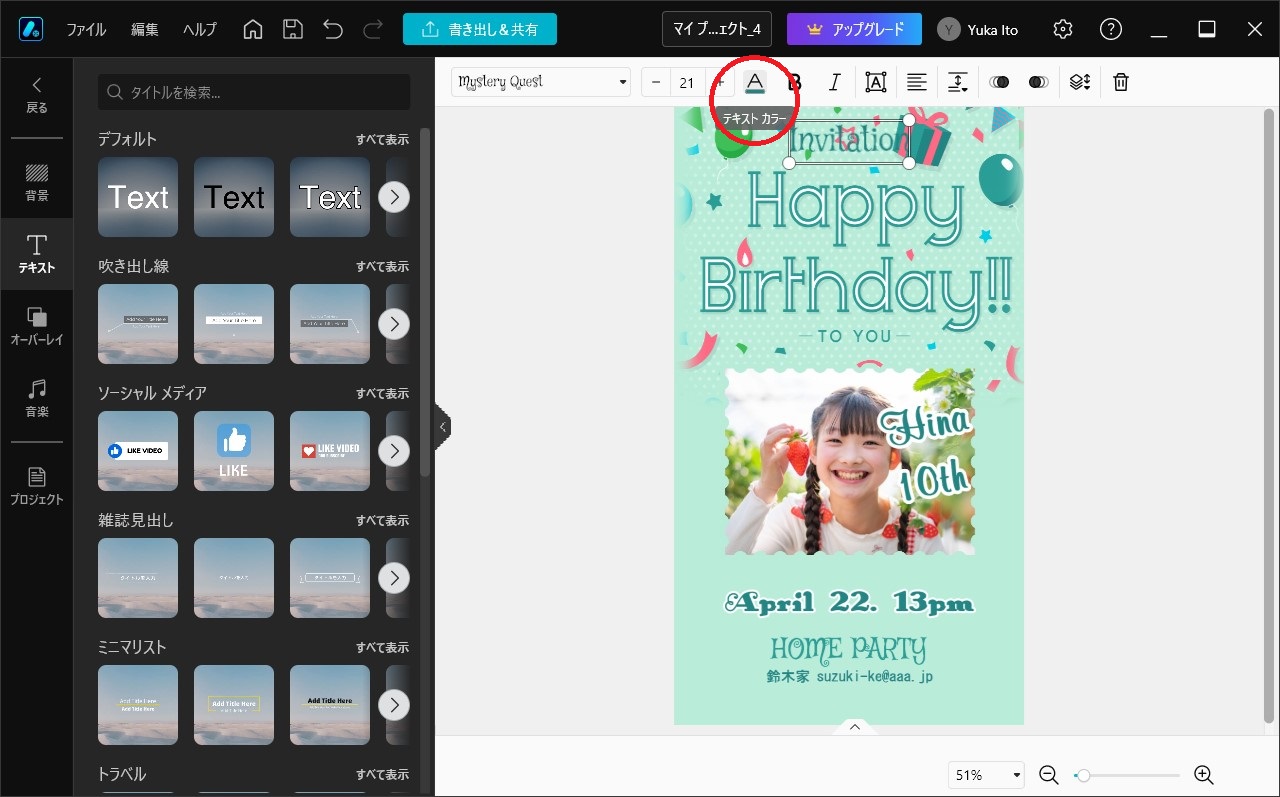
Task: Zoom out with the minus magnifier
Action: (x=1048, y=775)
